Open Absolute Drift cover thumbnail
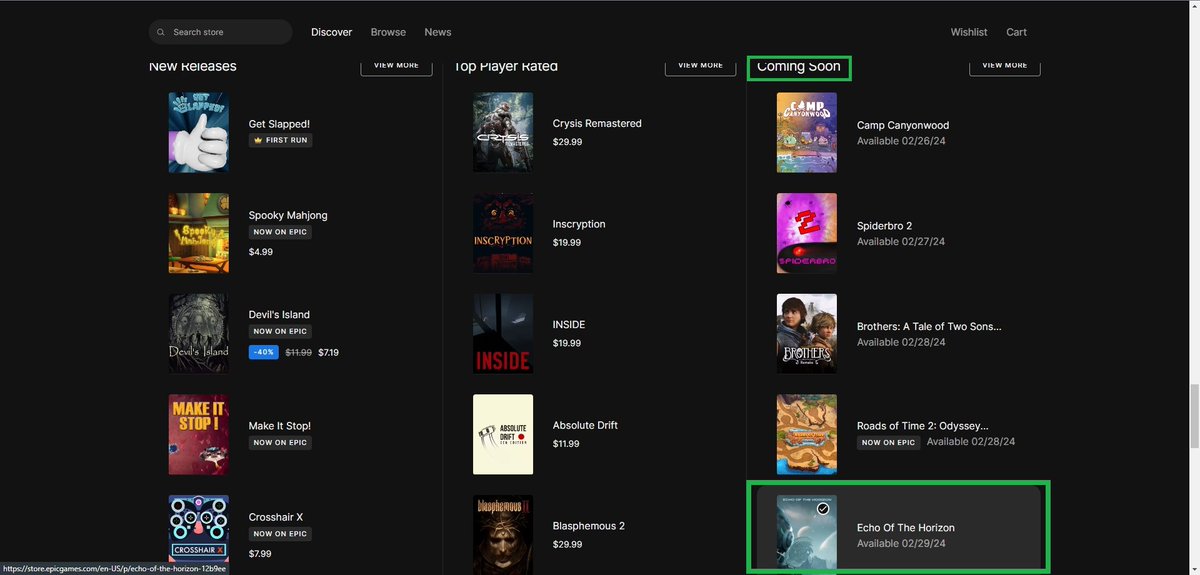The height and width of the screenshot is (575, 1200). click(503, 434)
